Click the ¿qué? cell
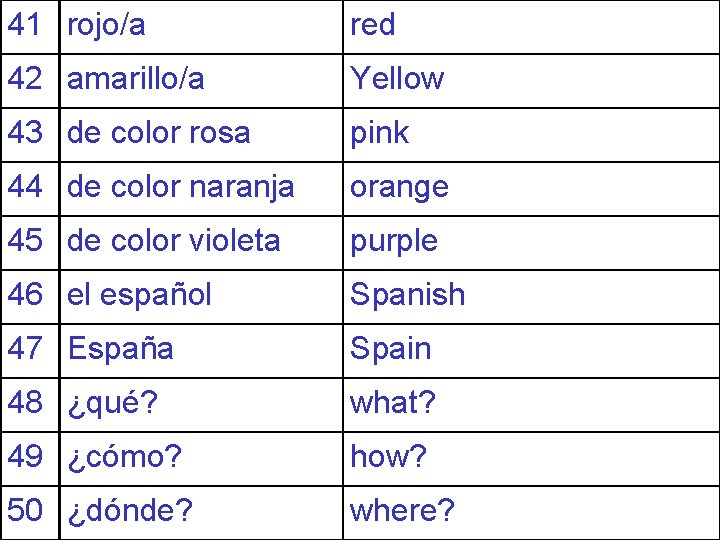The width and height of the screenshot is (720, 540). (x=202, y=405)
